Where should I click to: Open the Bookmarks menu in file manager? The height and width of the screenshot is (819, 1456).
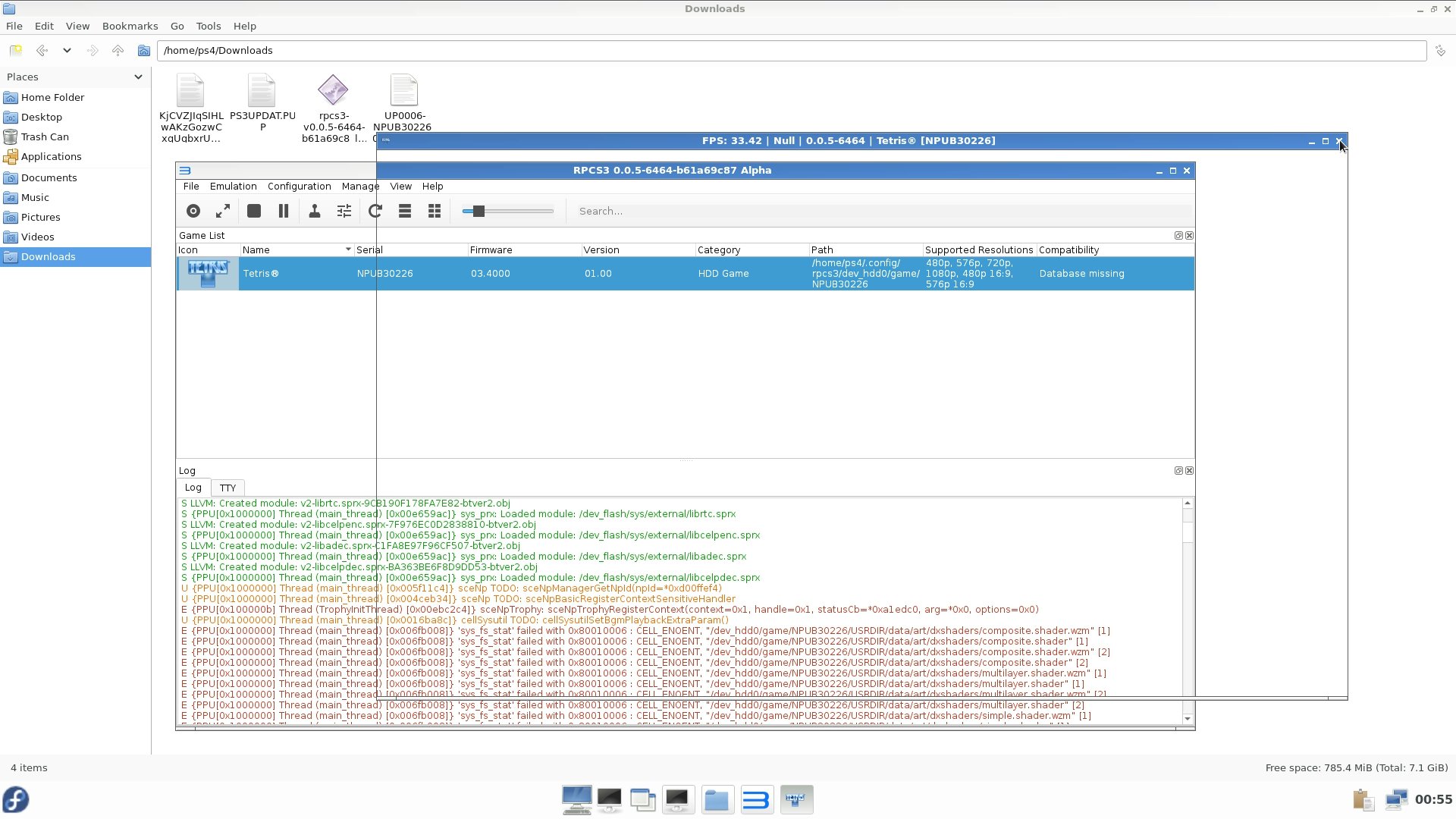coord(130,27)
